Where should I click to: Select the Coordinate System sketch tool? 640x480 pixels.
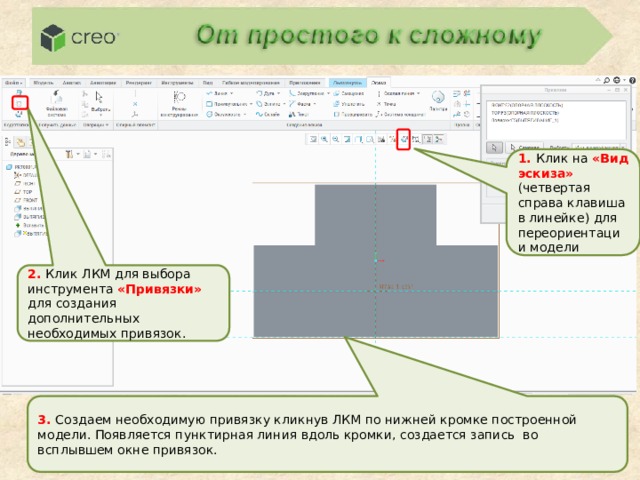click(401, 115)
